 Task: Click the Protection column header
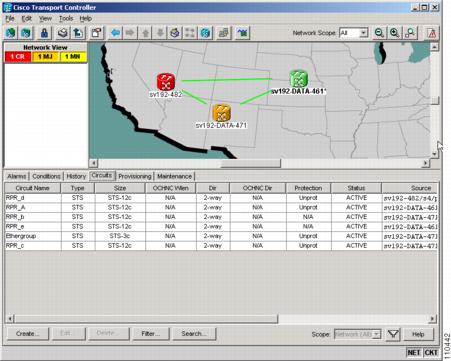pos(308,188)
